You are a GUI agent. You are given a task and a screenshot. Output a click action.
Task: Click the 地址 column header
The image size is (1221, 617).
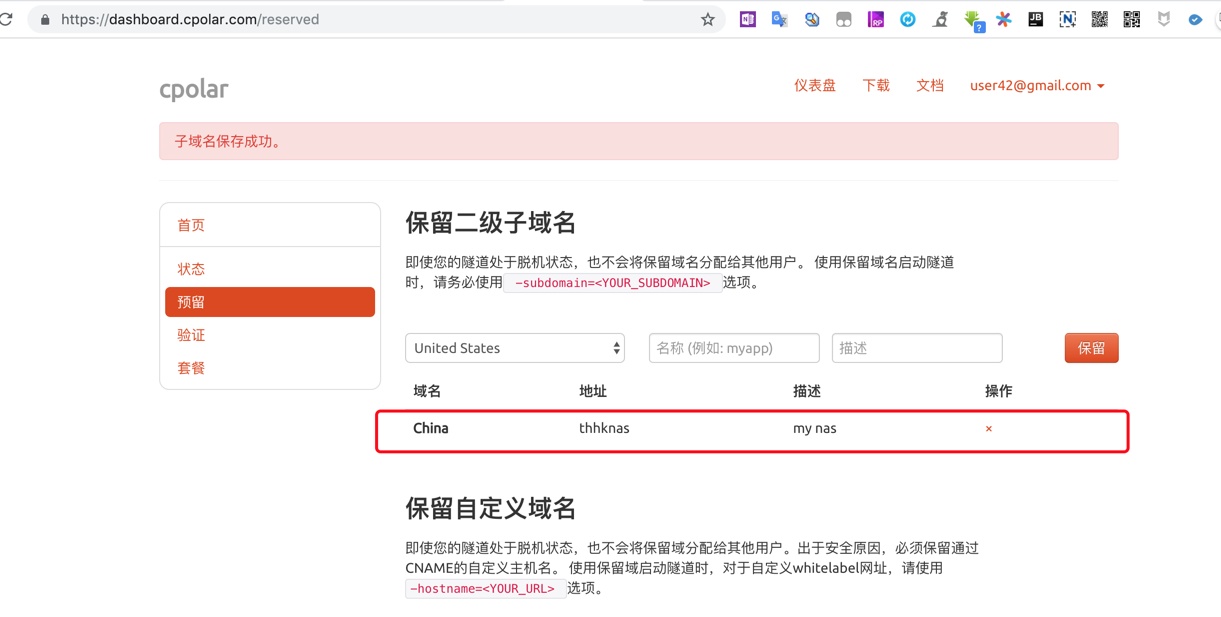click(593, 391)
